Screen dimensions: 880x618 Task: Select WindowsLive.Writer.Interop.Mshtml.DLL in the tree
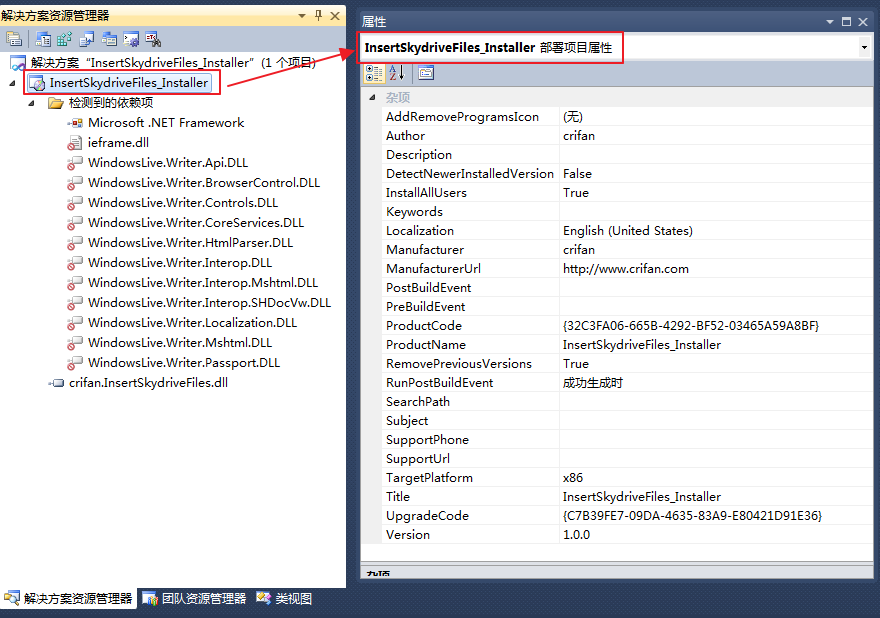point(203,283)
